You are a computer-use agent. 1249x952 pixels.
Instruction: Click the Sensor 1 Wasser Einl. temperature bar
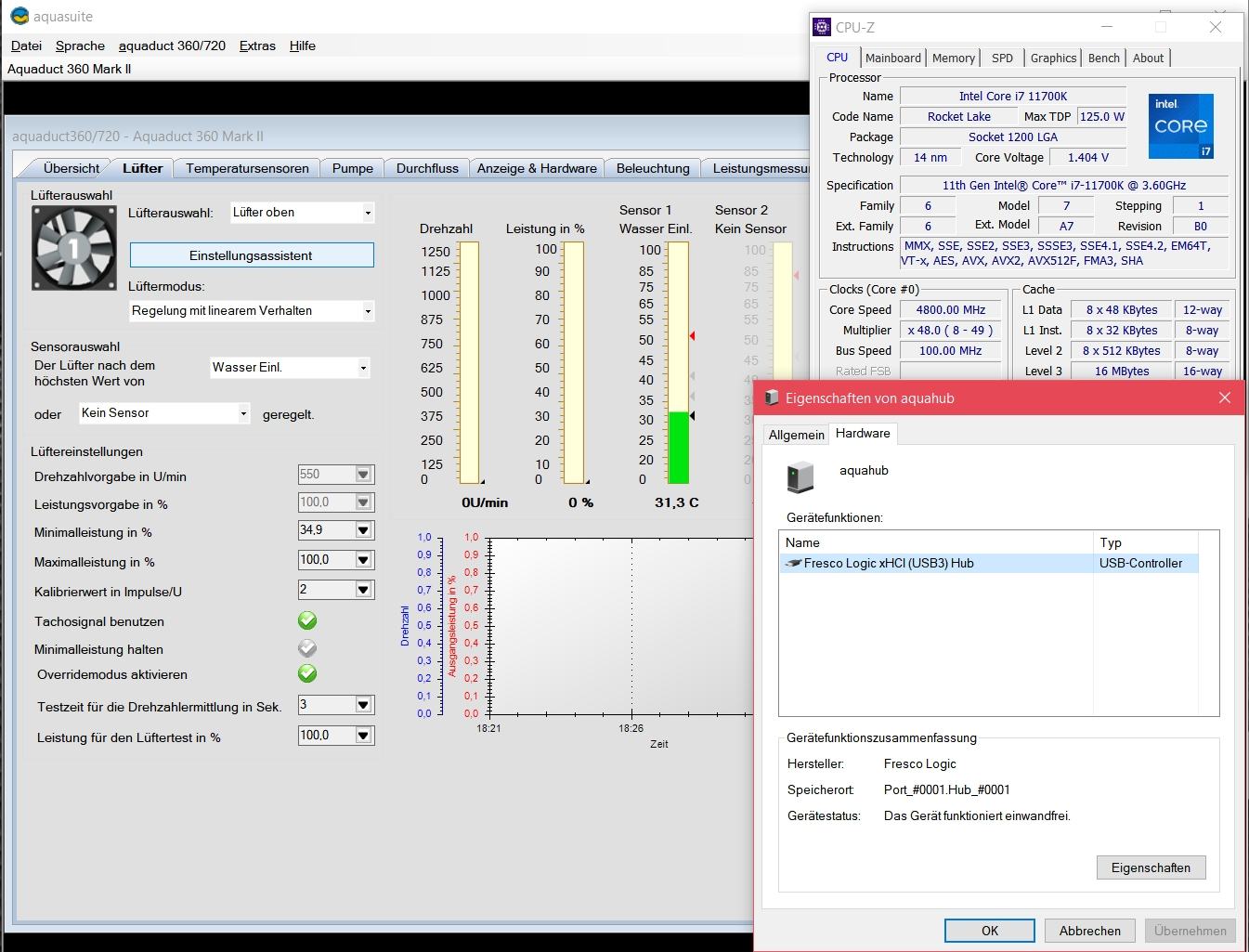pyautogui.click(x=678, y=362)
